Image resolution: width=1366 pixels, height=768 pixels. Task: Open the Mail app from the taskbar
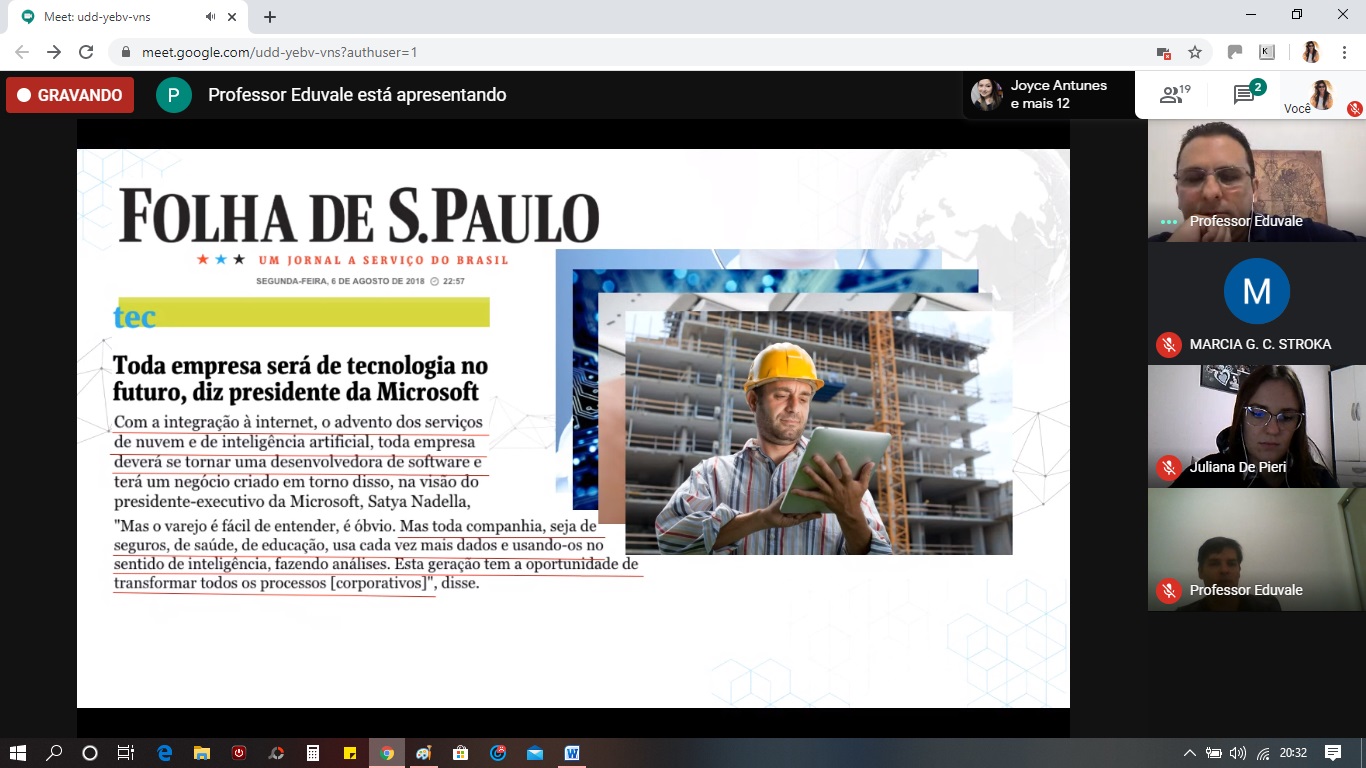tap(535, 753)
